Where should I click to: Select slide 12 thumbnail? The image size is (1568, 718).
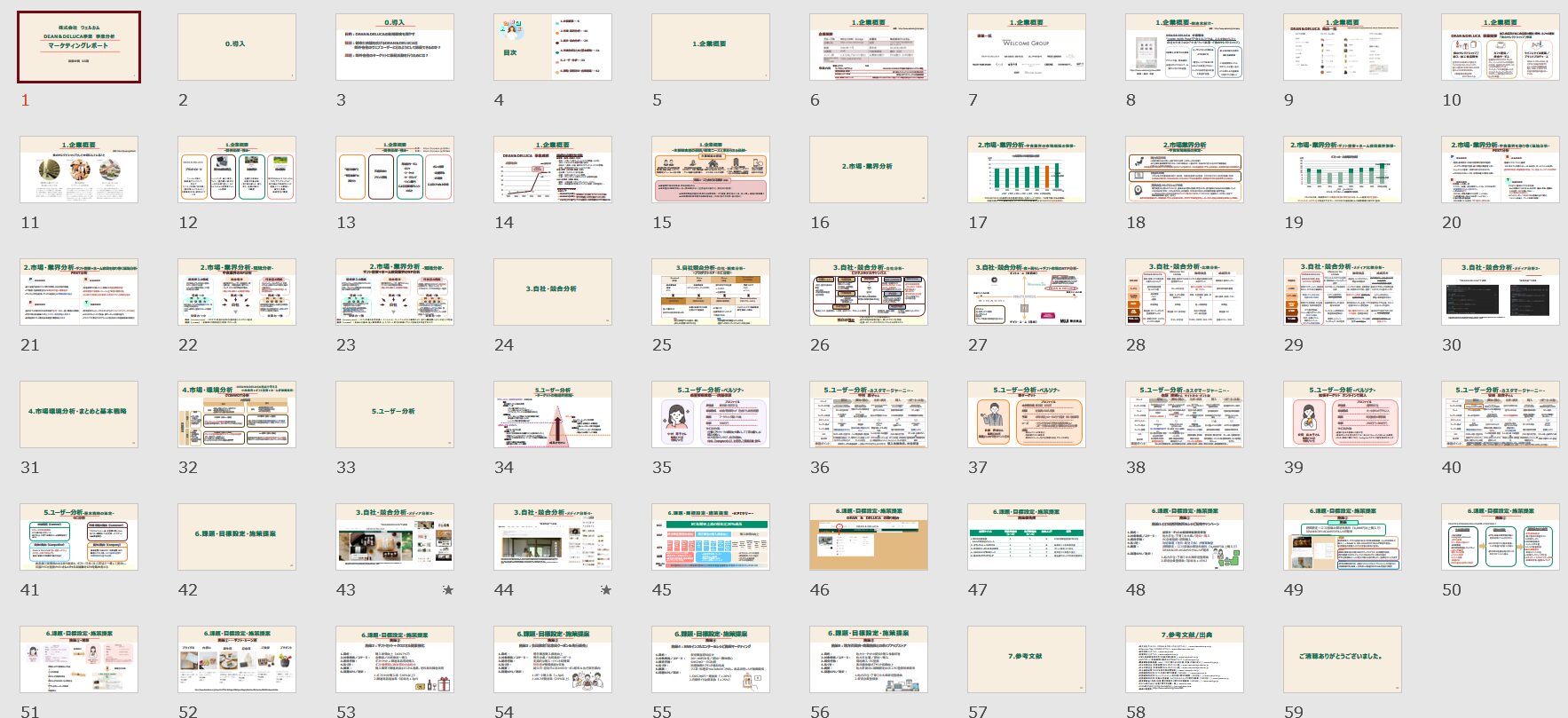[x=237, y=170]
